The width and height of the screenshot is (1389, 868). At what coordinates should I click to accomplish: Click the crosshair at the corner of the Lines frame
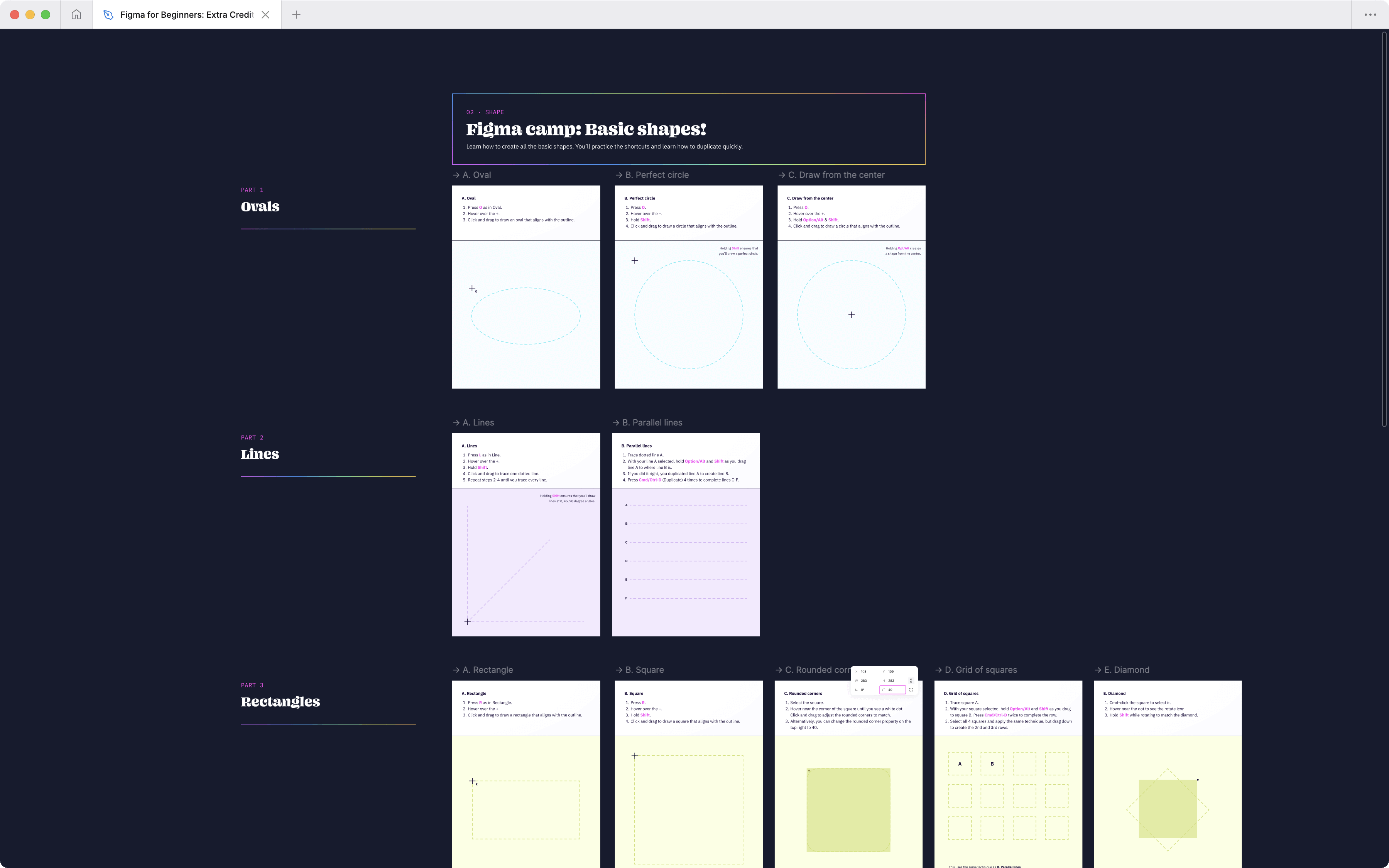(468, 622)
